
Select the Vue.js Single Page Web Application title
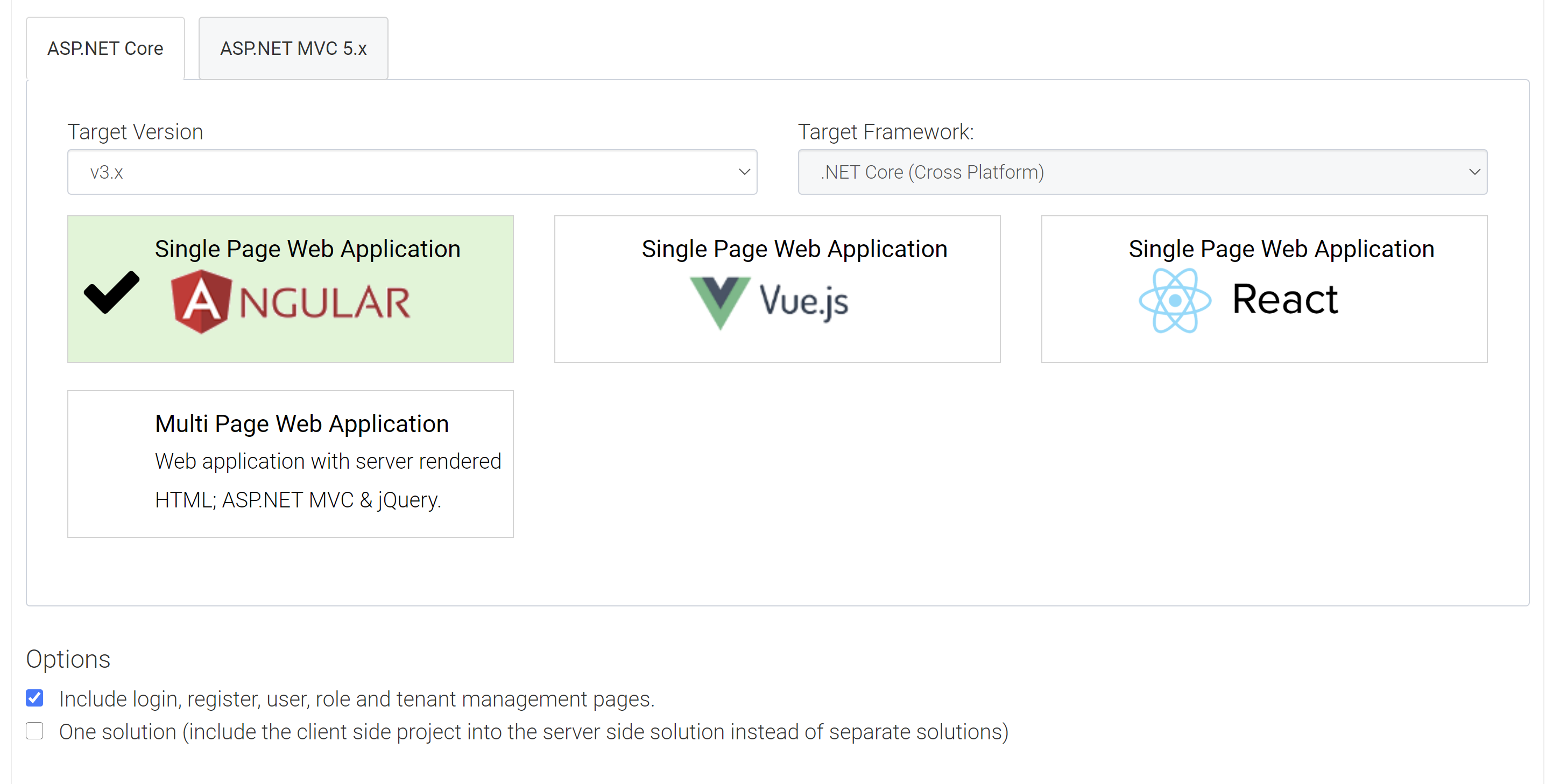tap(795, 249)
